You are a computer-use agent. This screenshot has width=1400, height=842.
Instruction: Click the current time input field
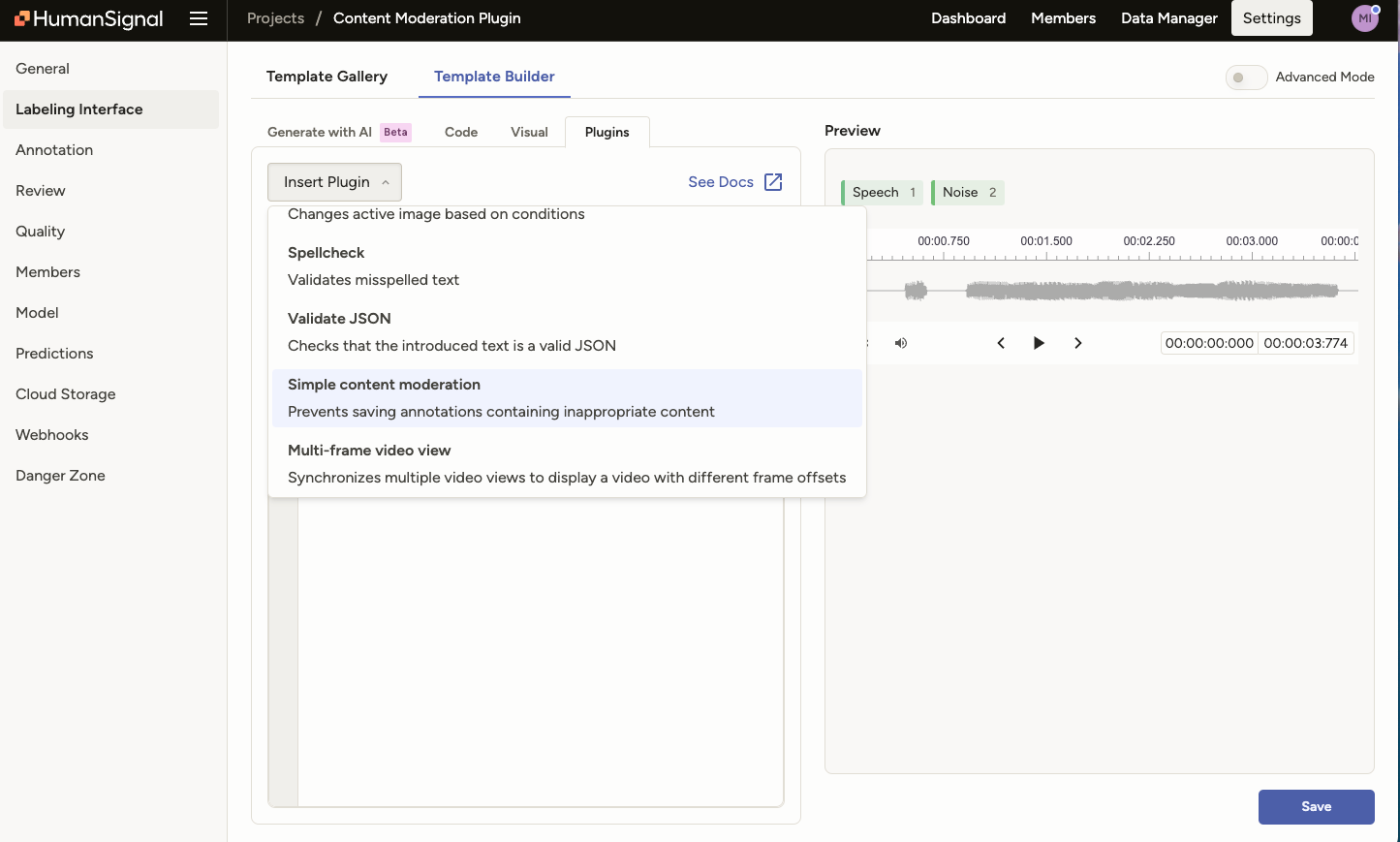1209,343
